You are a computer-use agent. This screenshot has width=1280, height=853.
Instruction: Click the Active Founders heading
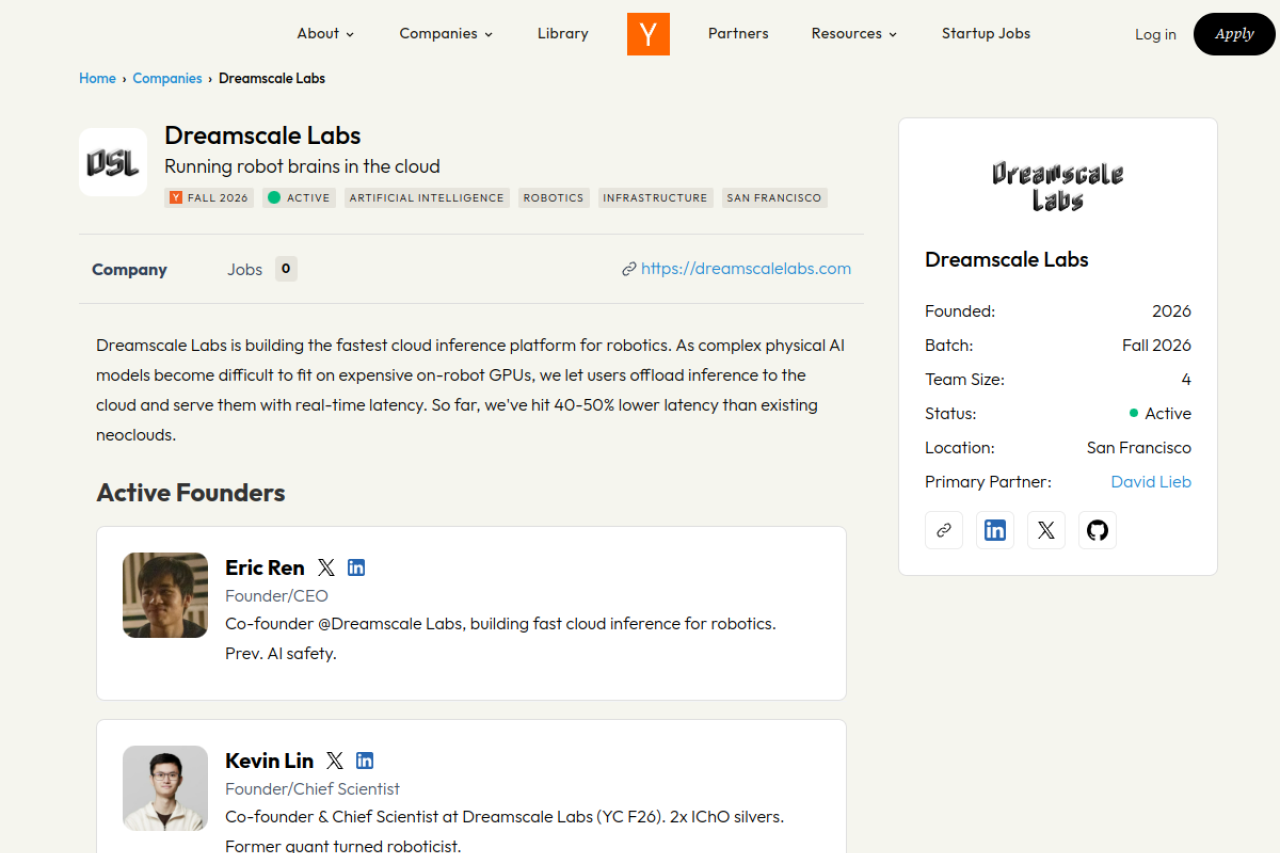pos(190,493)
